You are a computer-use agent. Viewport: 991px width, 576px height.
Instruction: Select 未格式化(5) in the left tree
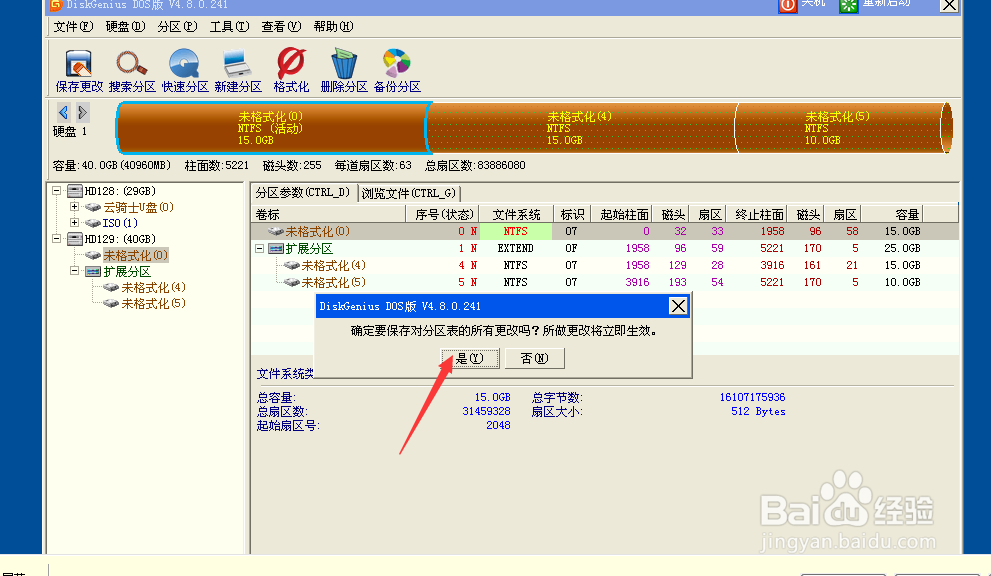click(154, 303)
